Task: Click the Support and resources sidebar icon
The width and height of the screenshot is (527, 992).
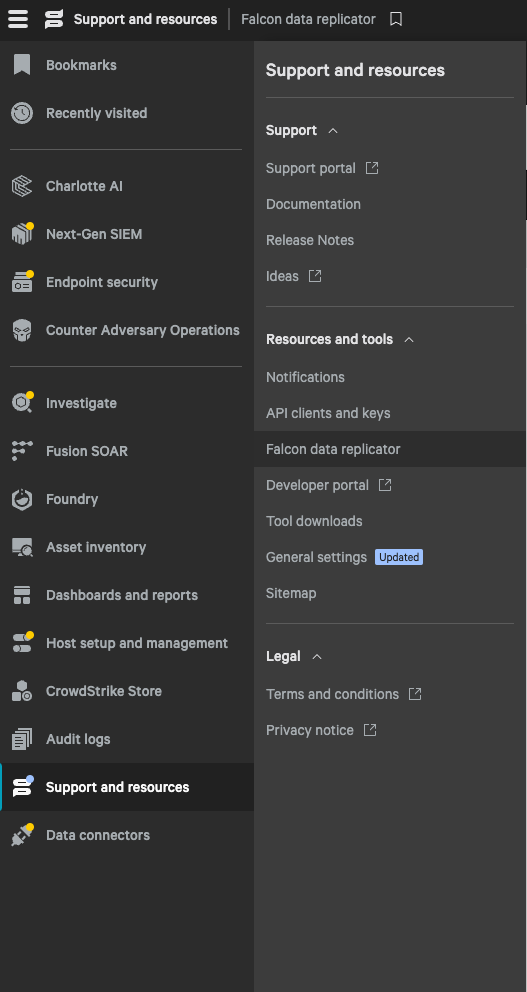Action: (22, 787)
